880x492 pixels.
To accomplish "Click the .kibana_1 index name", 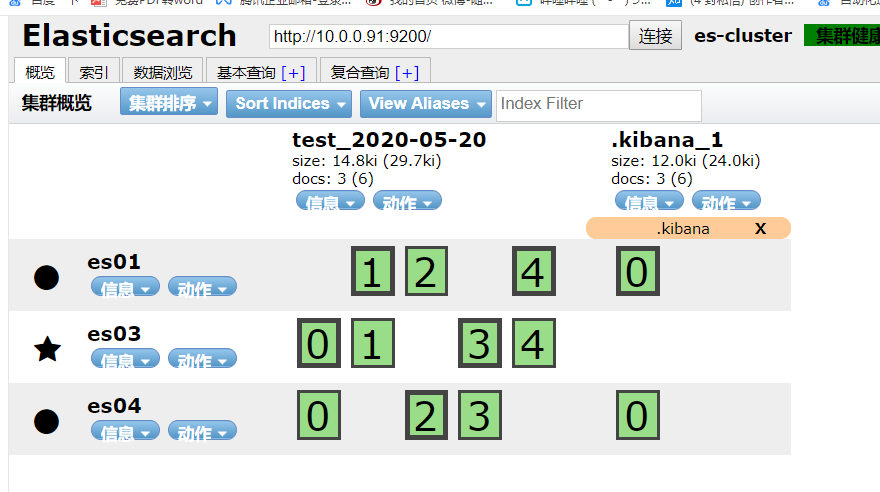I will 667,140.
